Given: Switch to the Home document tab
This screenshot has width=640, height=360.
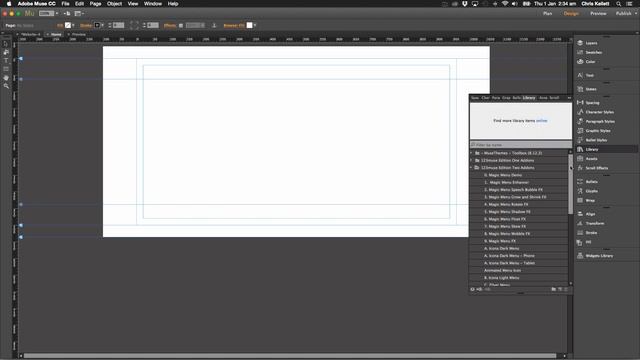Looking at the screenshot, I should (x=56, y=35).
